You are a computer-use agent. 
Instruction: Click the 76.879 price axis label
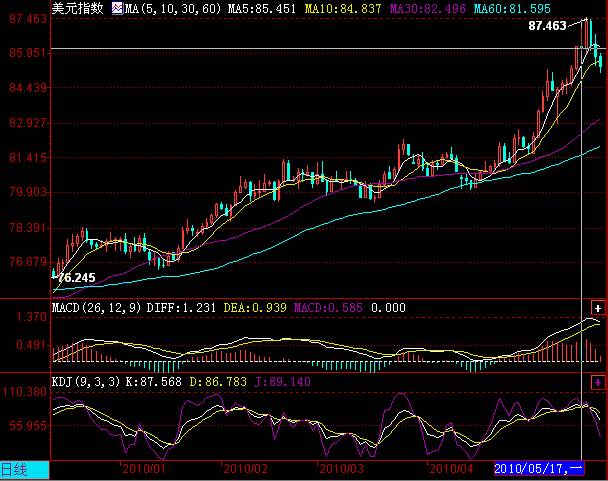click(x=28, y=262)
